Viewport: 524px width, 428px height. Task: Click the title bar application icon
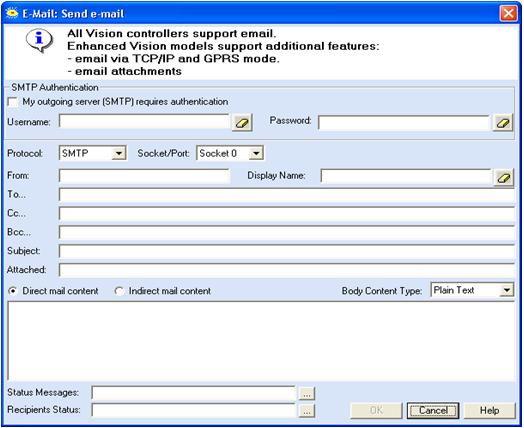pos(12,13)
